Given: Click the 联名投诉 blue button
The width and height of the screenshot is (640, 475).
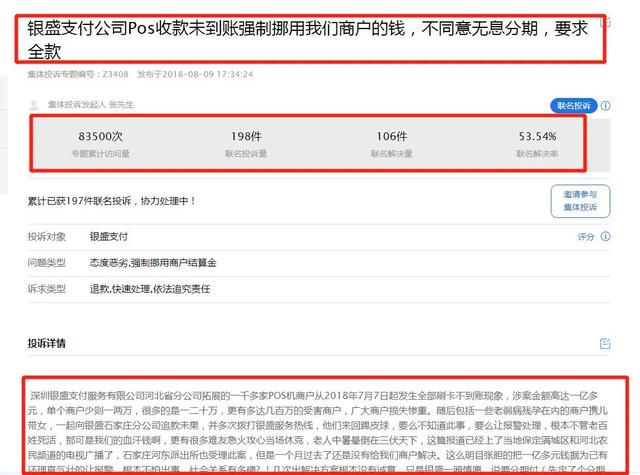Looking at the screenshot, I should 573,106.
